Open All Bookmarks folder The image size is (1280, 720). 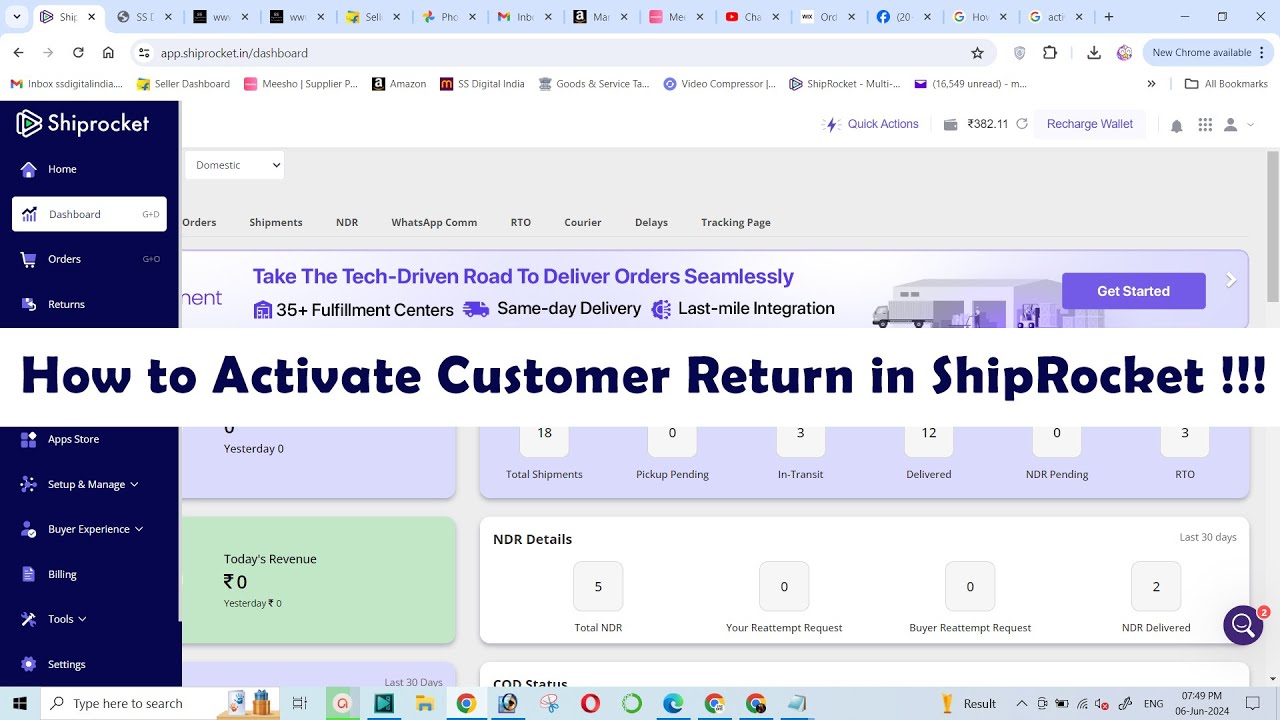1226,84
